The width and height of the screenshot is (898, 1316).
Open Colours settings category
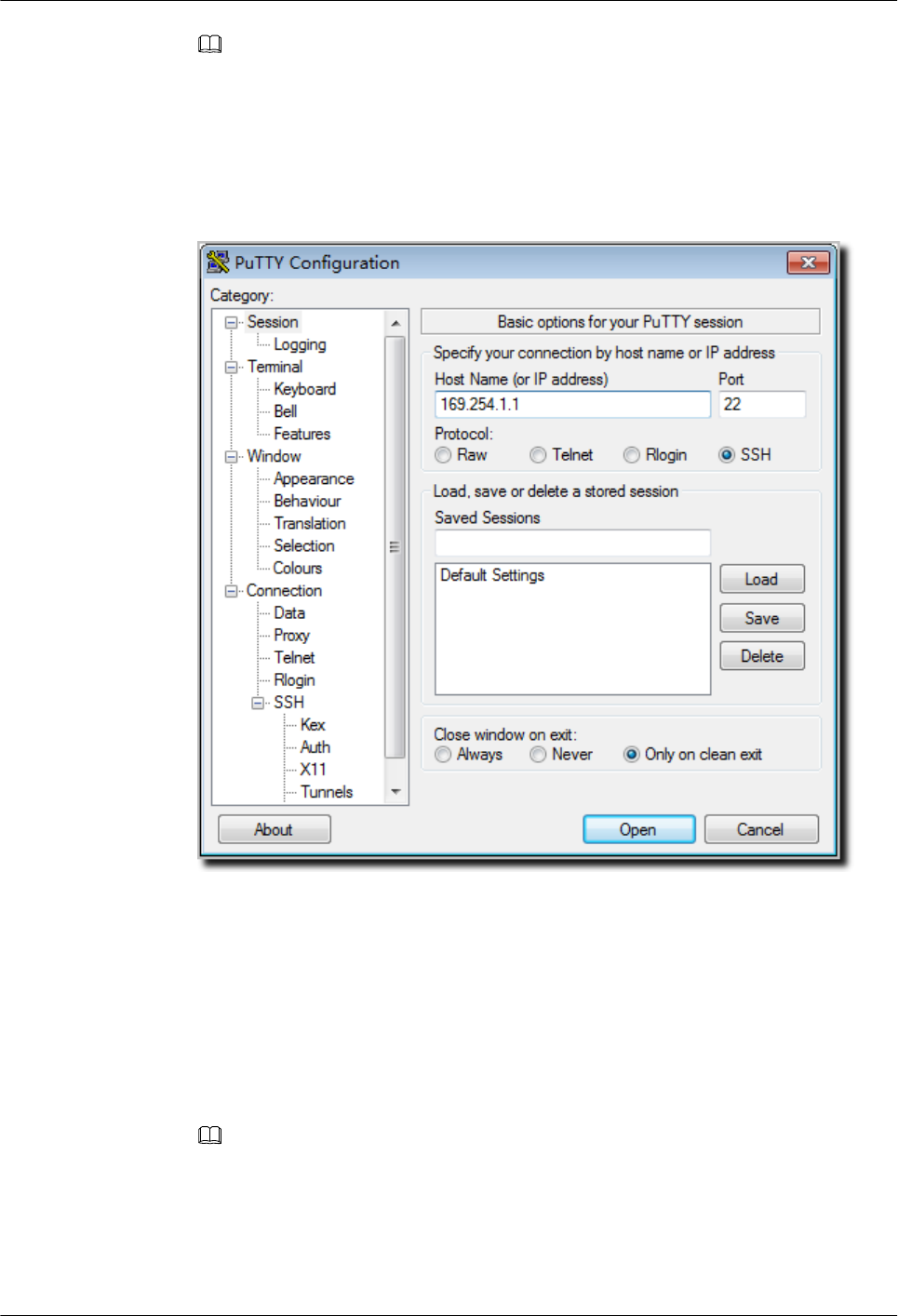point(297,568)
